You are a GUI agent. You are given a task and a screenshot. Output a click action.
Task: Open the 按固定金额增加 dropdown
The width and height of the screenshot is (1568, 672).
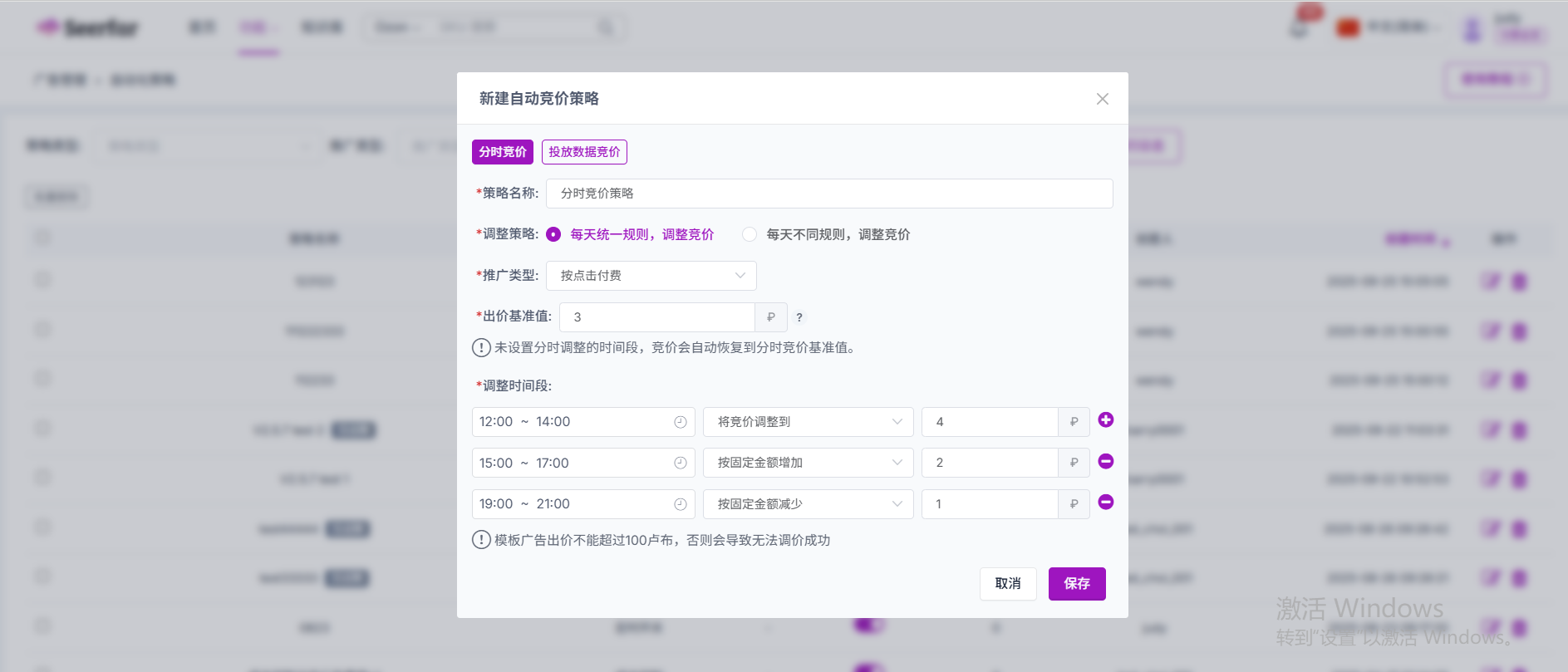[808, 463]
